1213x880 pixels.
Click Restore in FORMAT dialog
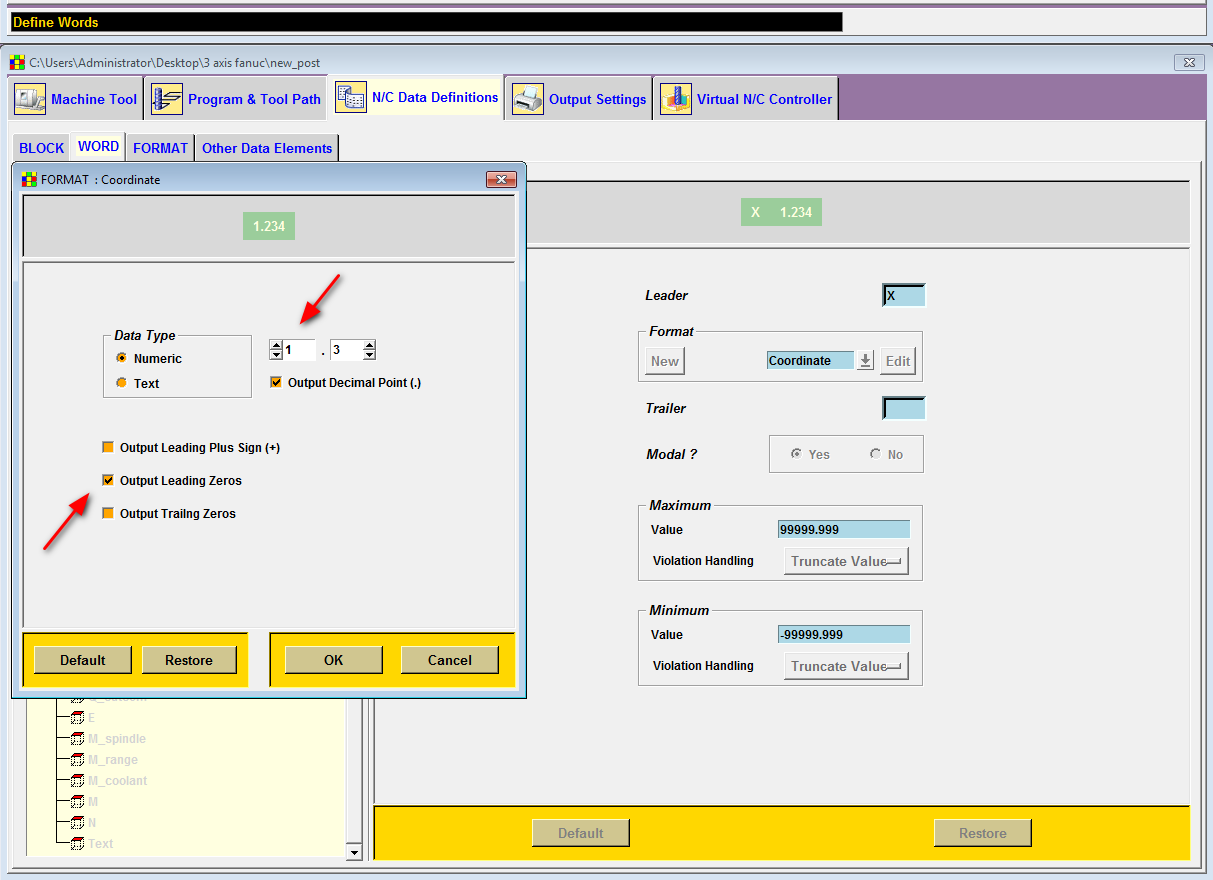point(190,660)
